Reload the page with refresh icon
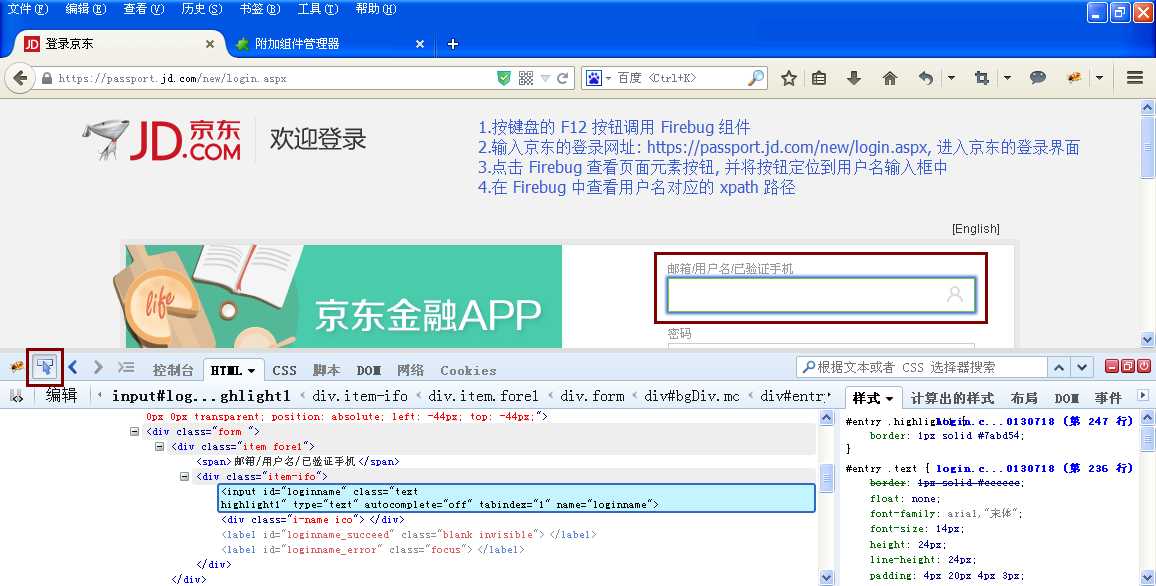Screen dimensions: 1156x586 click(x=563, y=78)
